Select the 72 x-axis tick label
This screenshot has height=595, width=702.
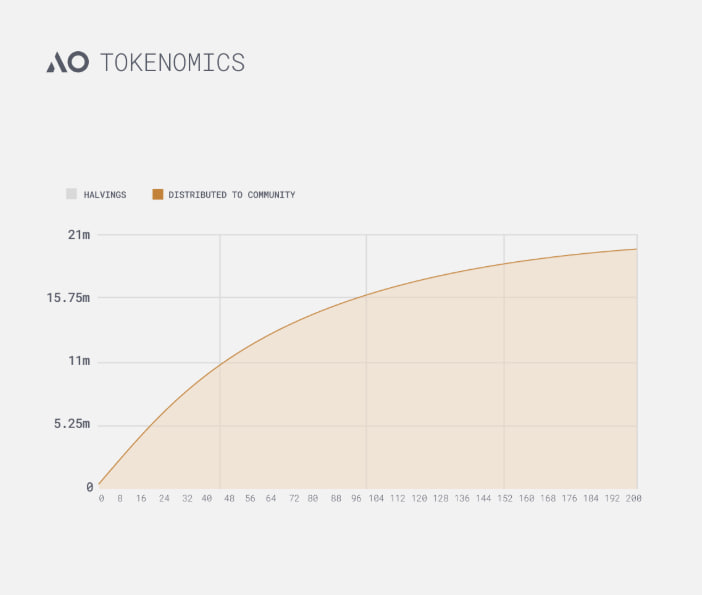coord(292,498)
